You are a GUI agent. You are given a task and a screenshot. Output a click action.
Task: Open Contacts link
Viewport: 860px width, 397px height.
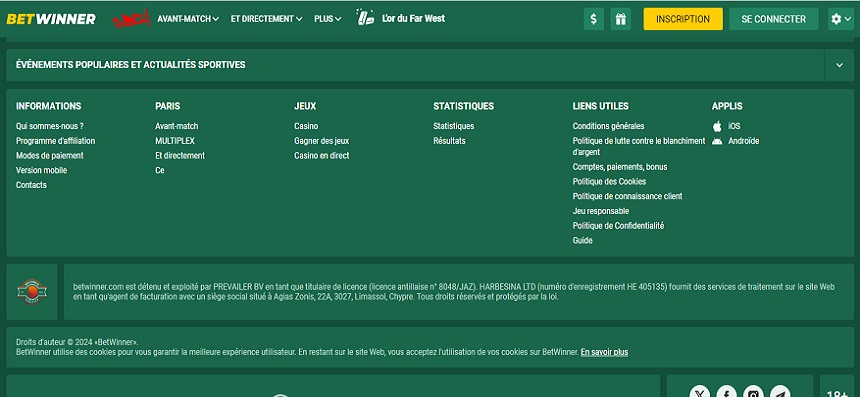pos(31,185)
